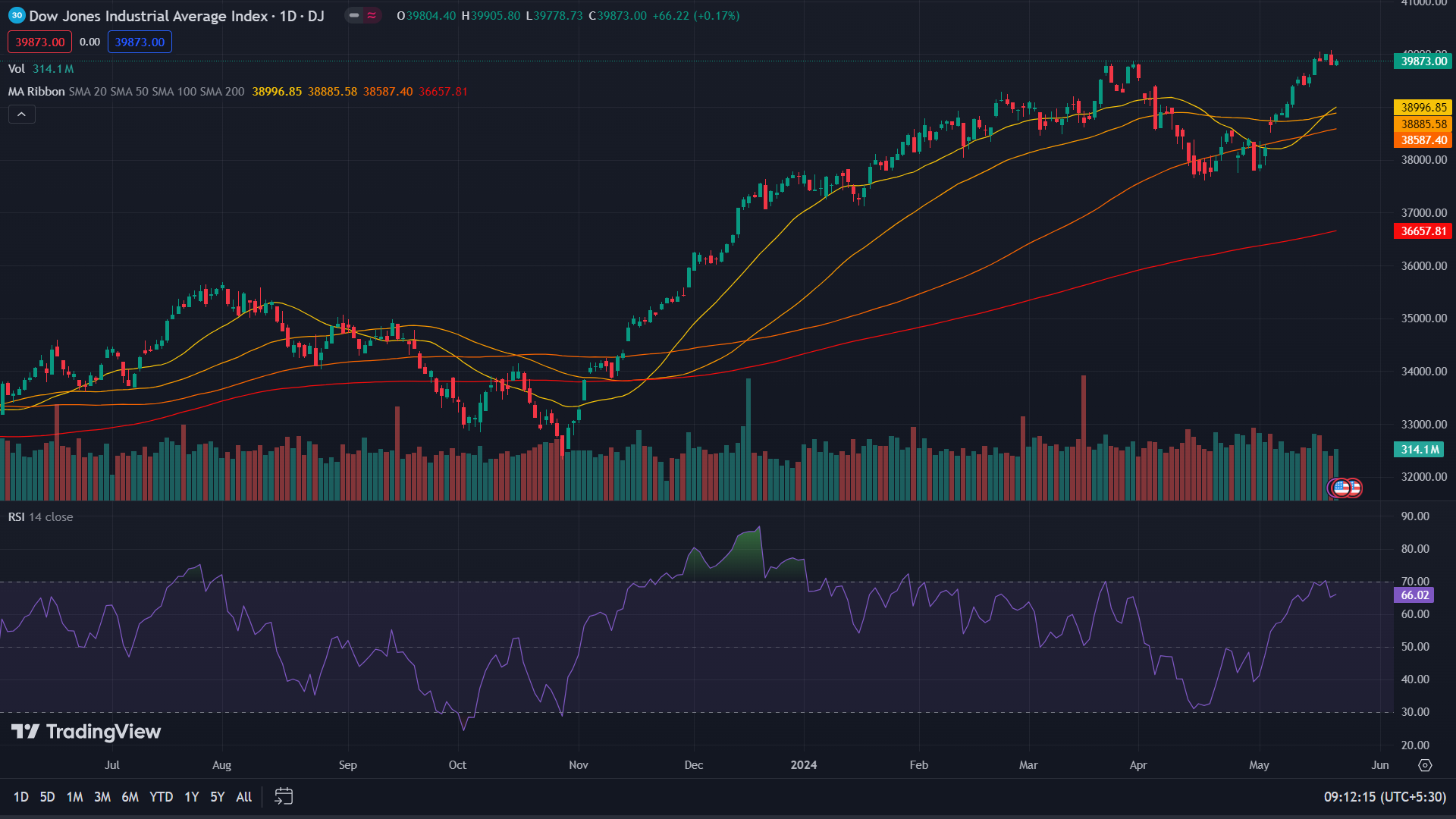
Task: Click the blue buy price 39873.00 button
Action: click(140, 42)
